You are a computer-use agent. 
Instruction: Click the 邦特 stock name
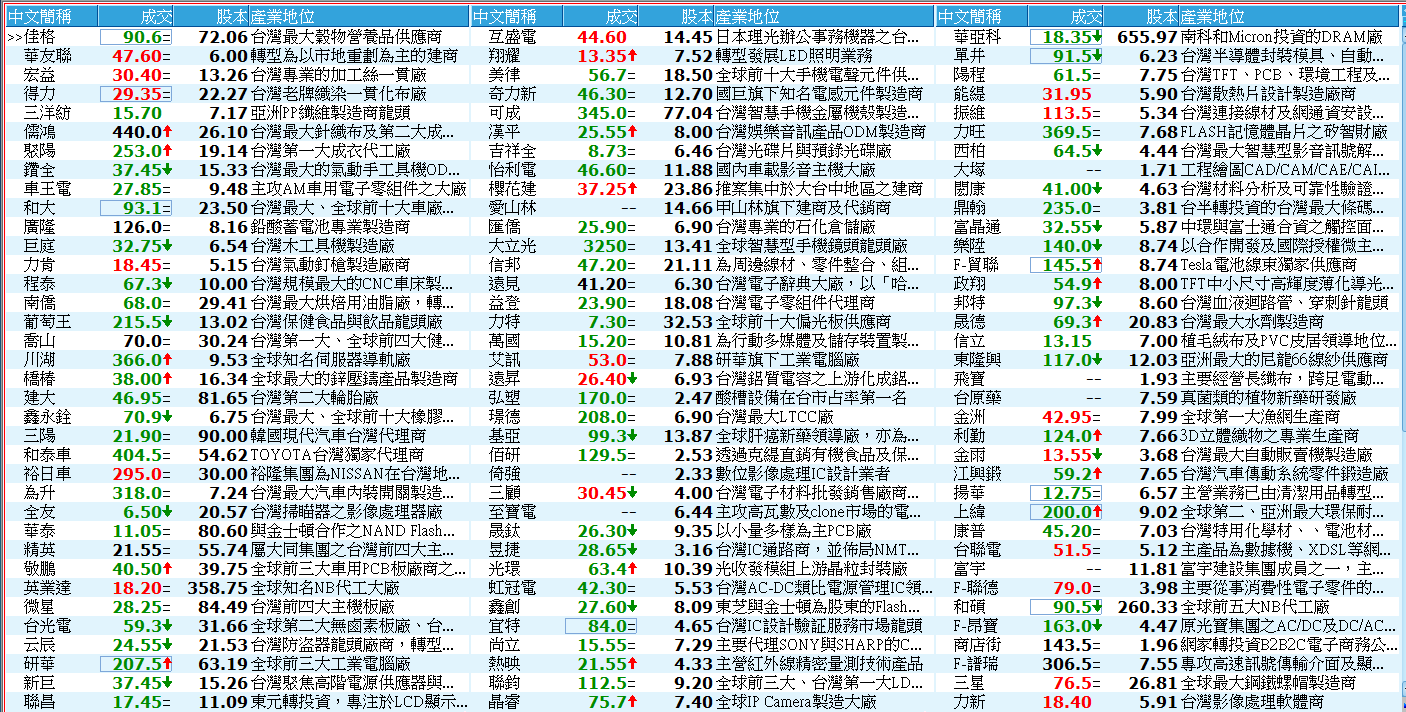[x=971, y=302]
